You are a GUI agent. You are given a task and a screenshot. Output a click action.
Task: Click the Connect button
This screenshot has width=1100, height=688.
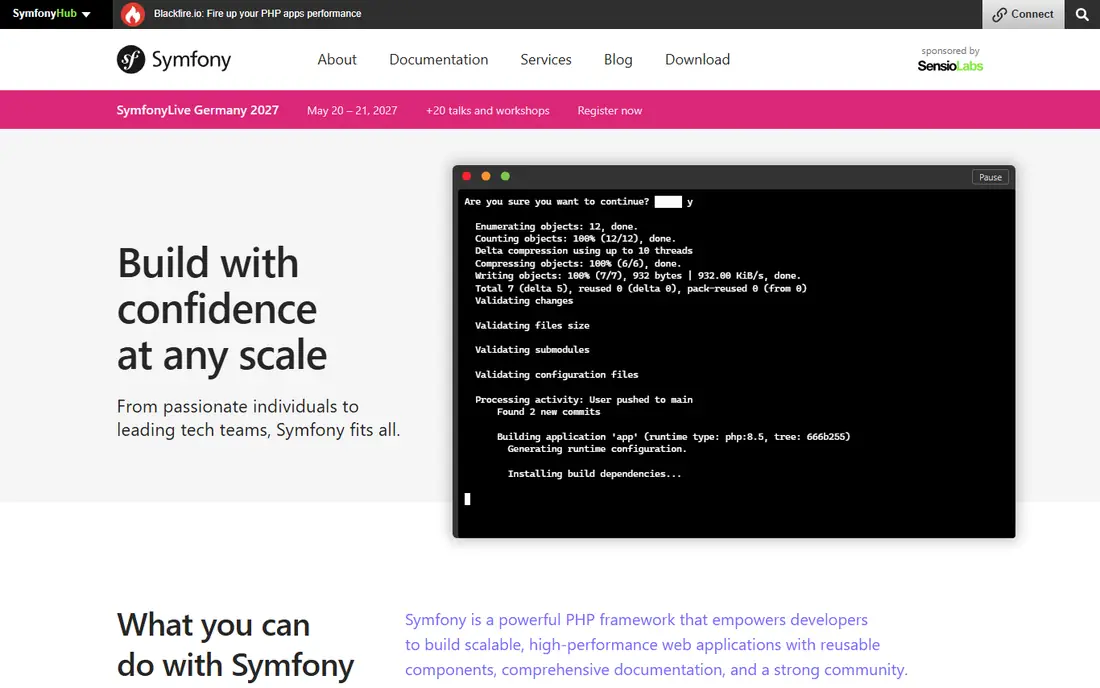pos(1023,14)
